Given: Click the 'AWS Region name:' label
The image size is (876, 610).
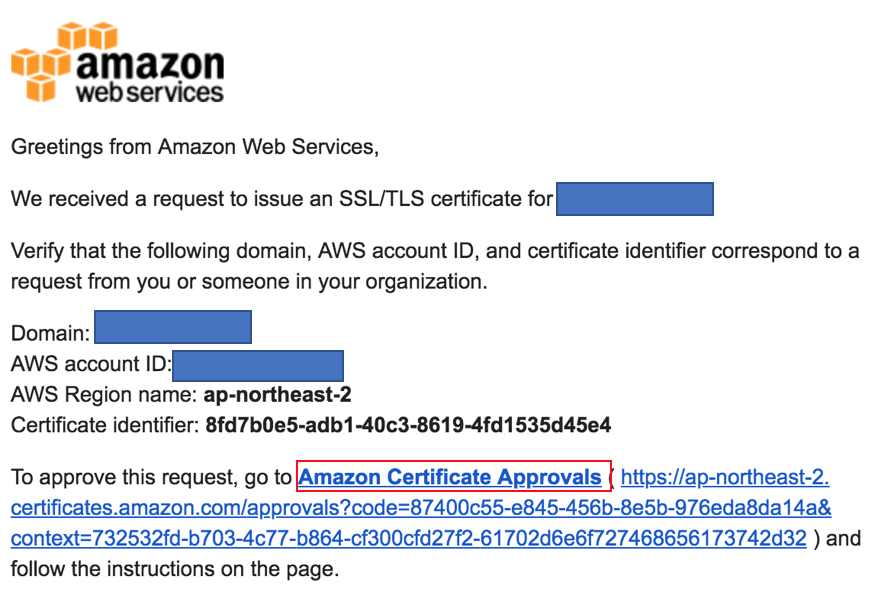Looking at the screenshot, I should pyautogui.click(x=104, y=394).
